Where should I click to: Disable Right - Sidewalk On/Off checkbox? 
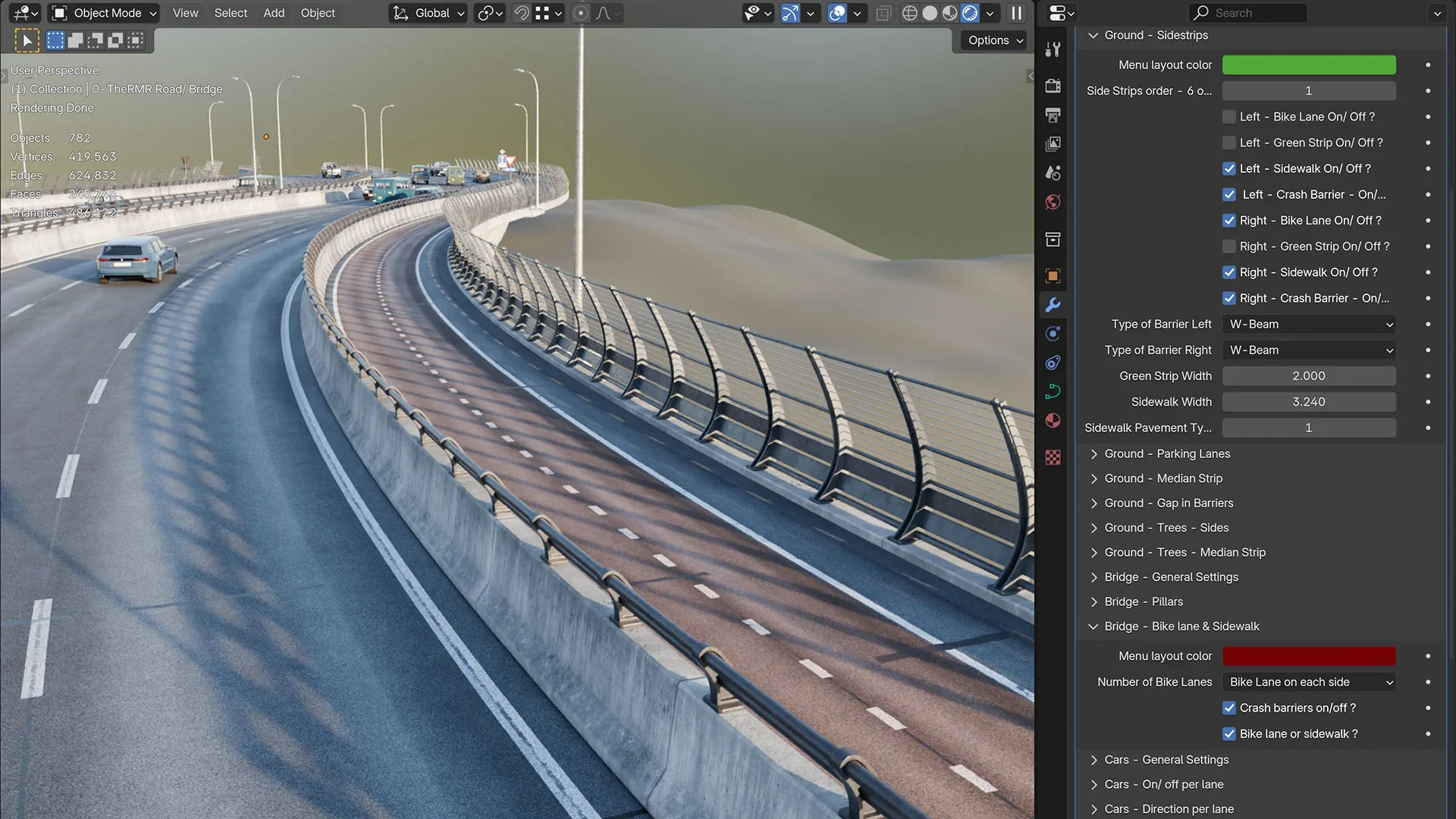1229,272
